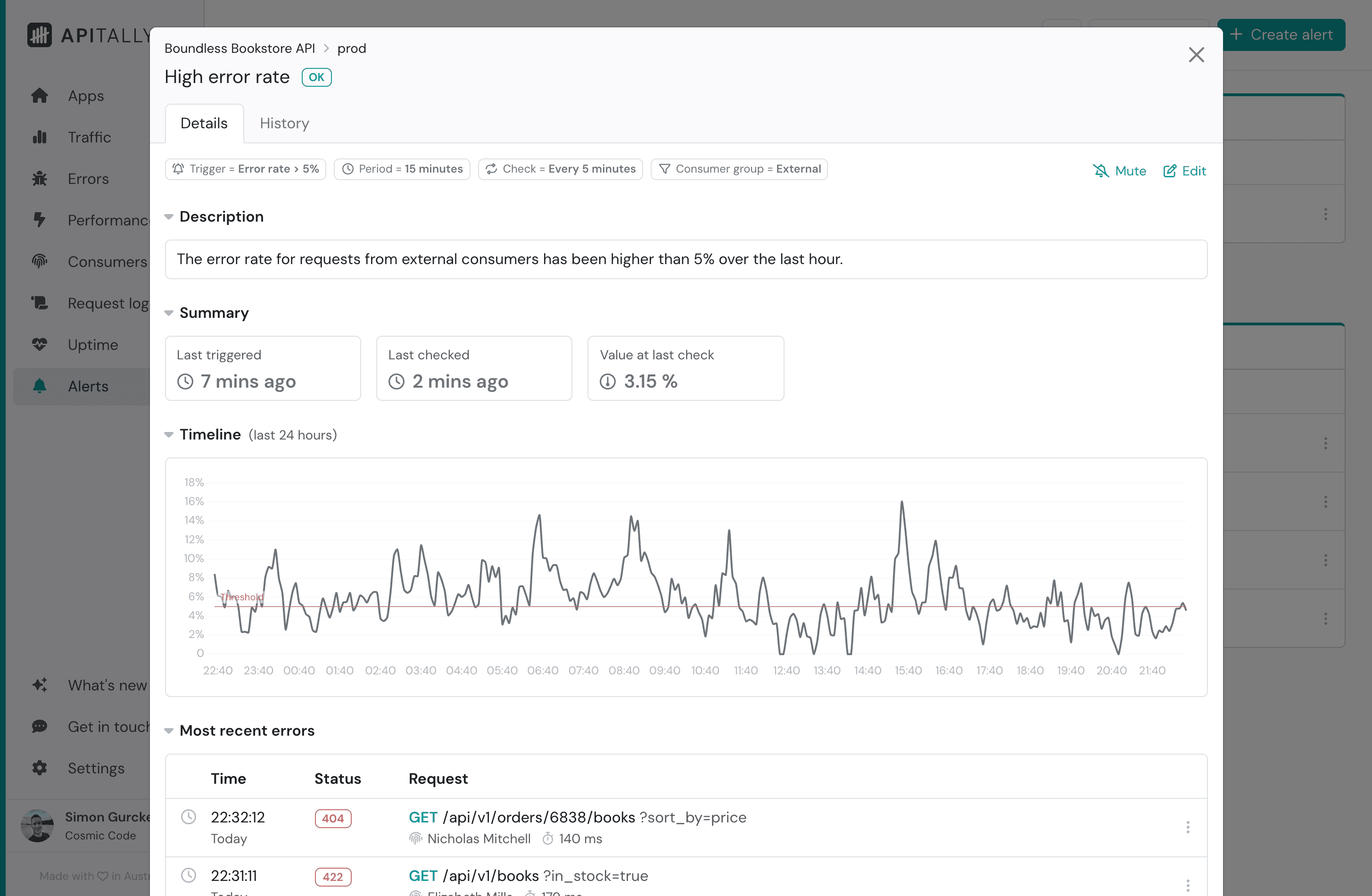
Task: Open options menu for the 22:32:12 error row
Action: (1188, 828)
